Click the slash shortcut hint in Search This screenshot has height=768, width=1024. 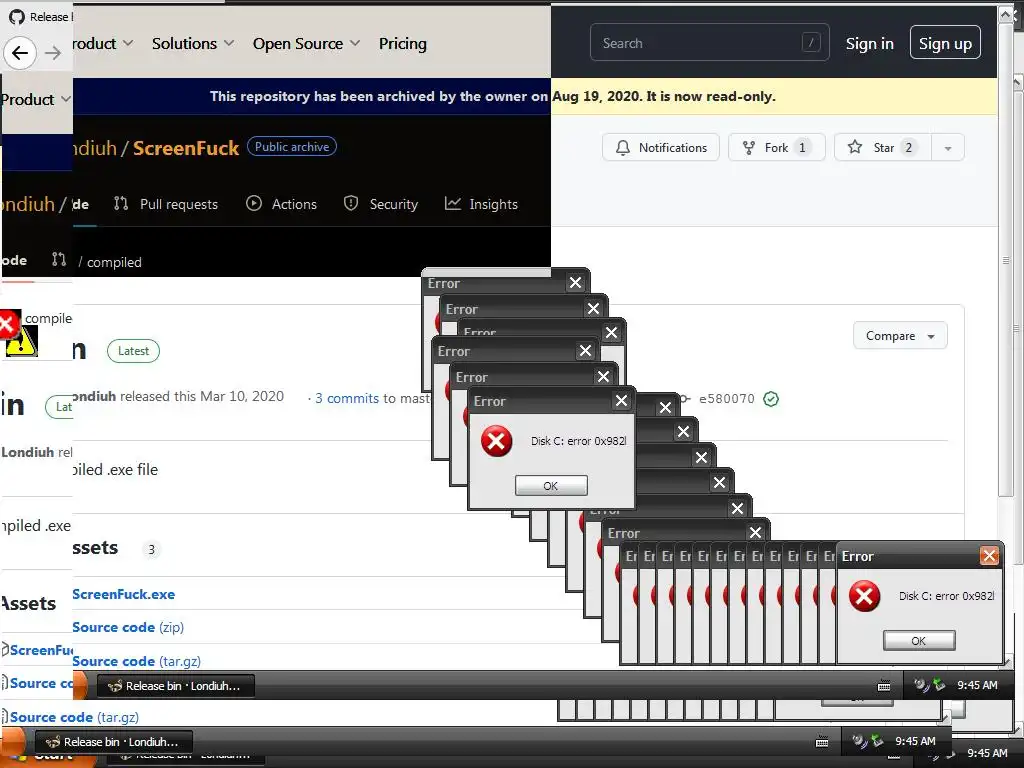810,42
